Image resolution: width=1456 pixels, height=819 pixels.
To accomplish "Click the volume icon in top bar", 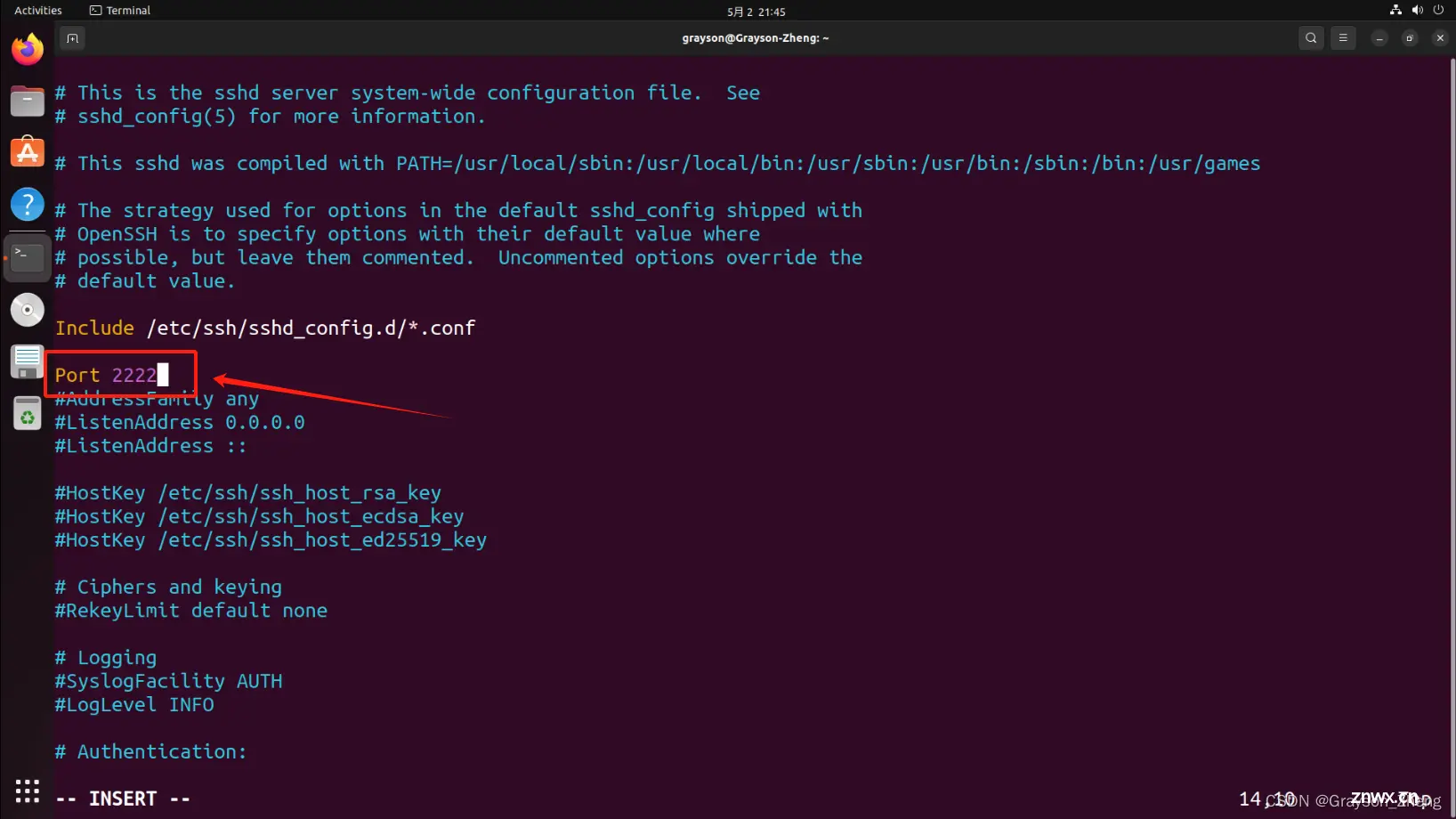I will point(1417,11).
